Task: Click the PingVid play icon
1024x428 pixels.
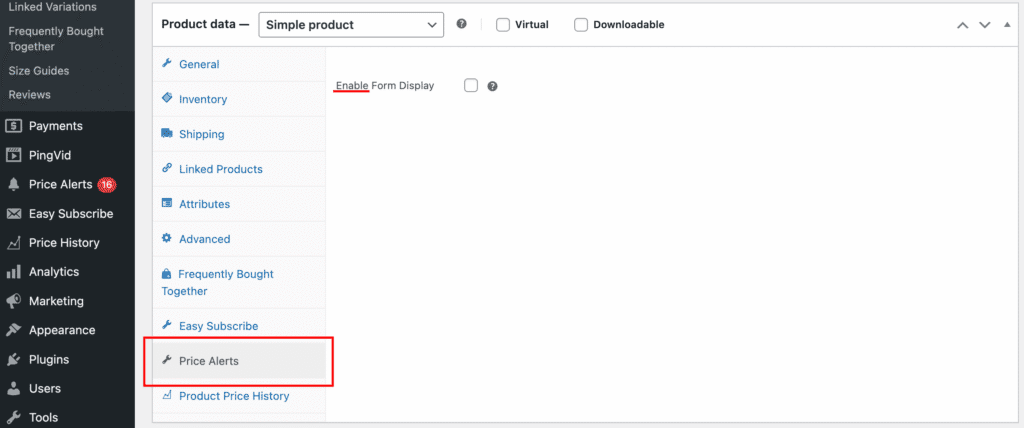Action: coord(14,155)
